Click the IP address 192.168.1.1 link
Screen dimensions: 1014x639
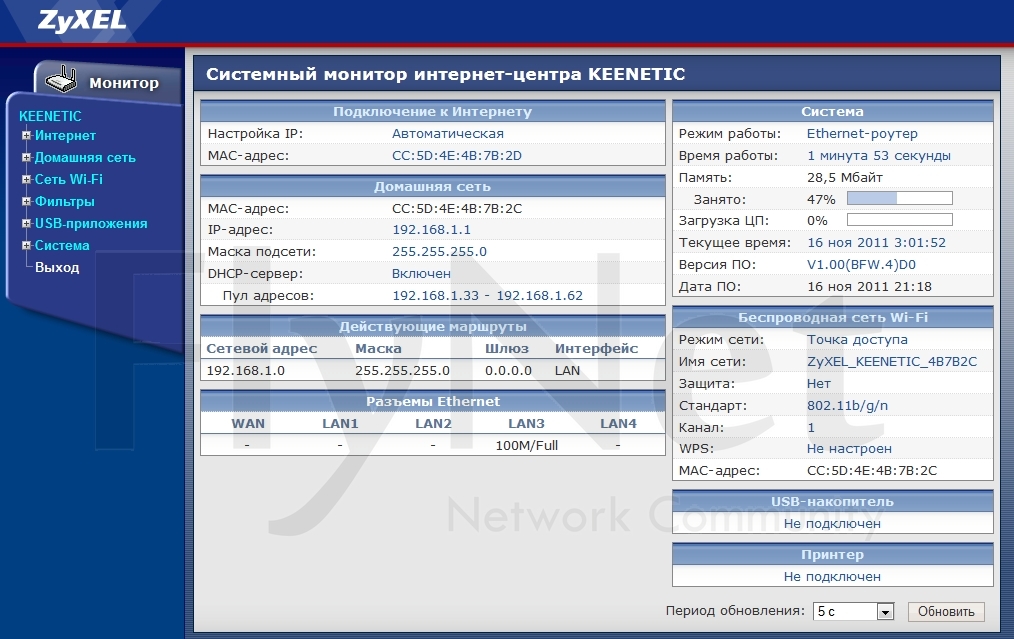[431, 230]
